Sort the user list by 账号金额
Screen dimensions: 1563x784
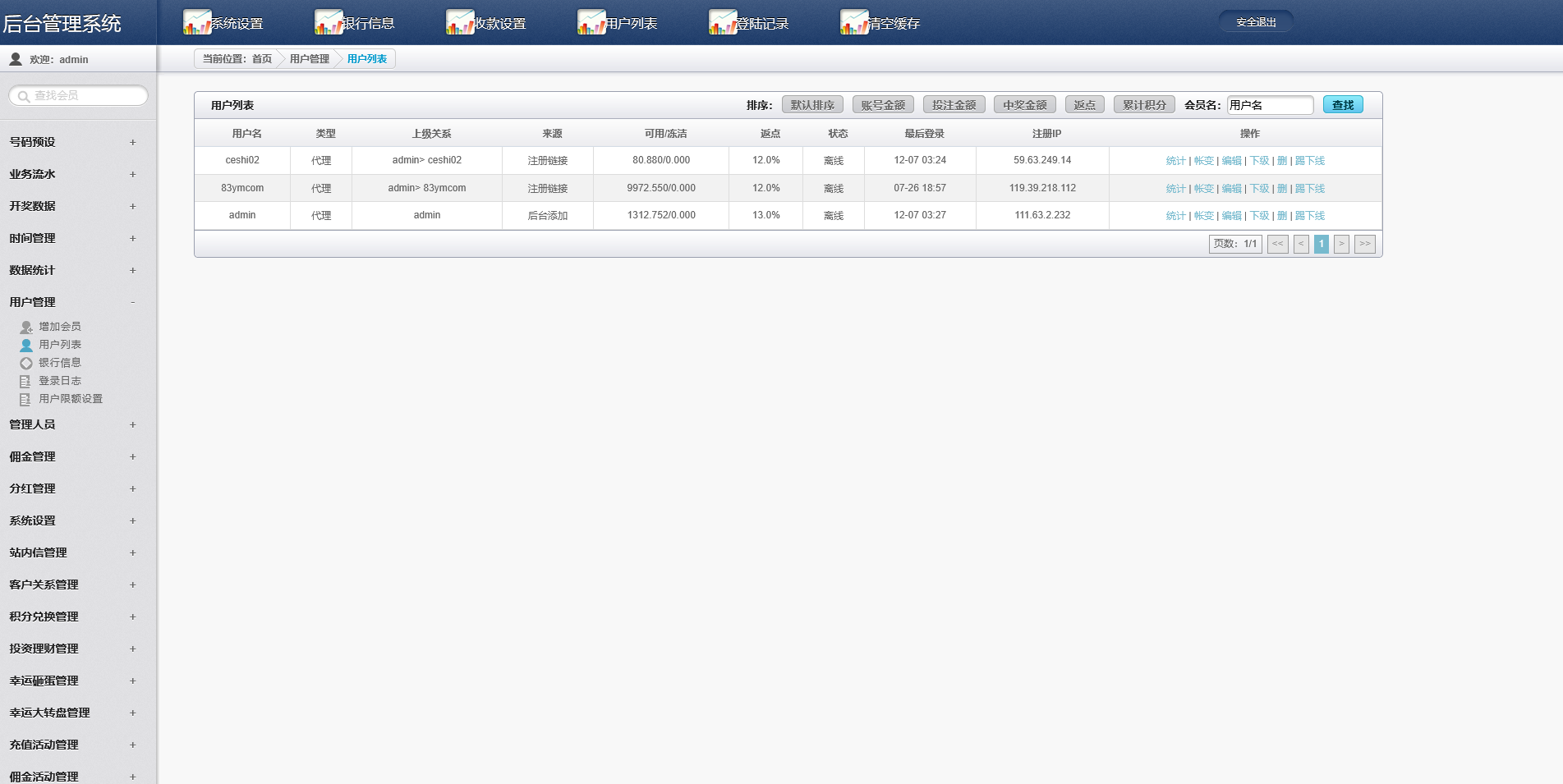pyautogui.click(x=883, y=105)
